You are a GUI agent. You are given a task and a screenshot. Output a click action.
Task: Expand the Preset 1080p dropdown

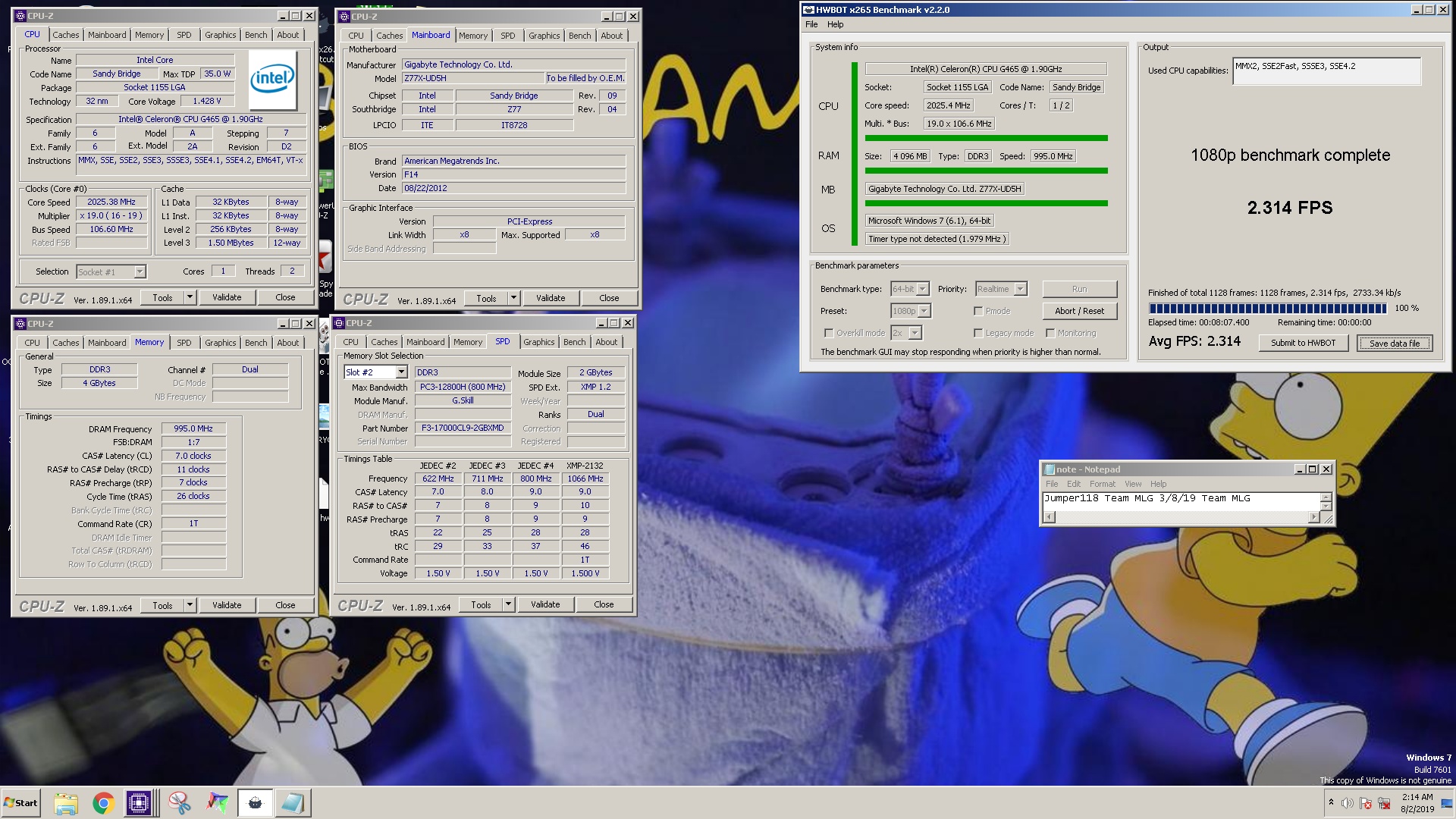(x=924, y=311)
